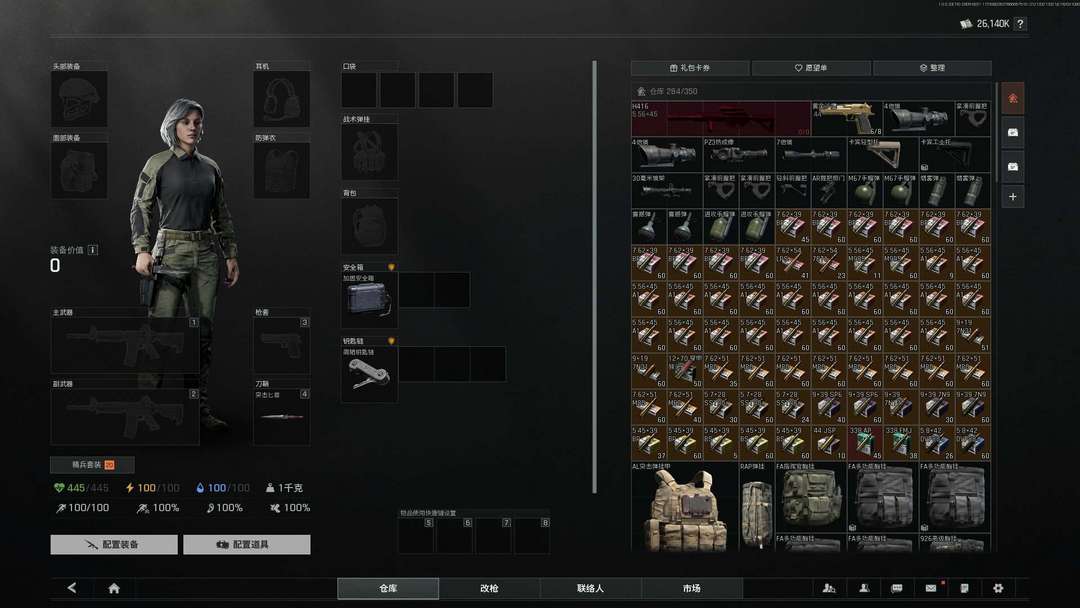Select the 卡宾轻型托 tan stock item
1080x608 pixels.
[883, 154]
